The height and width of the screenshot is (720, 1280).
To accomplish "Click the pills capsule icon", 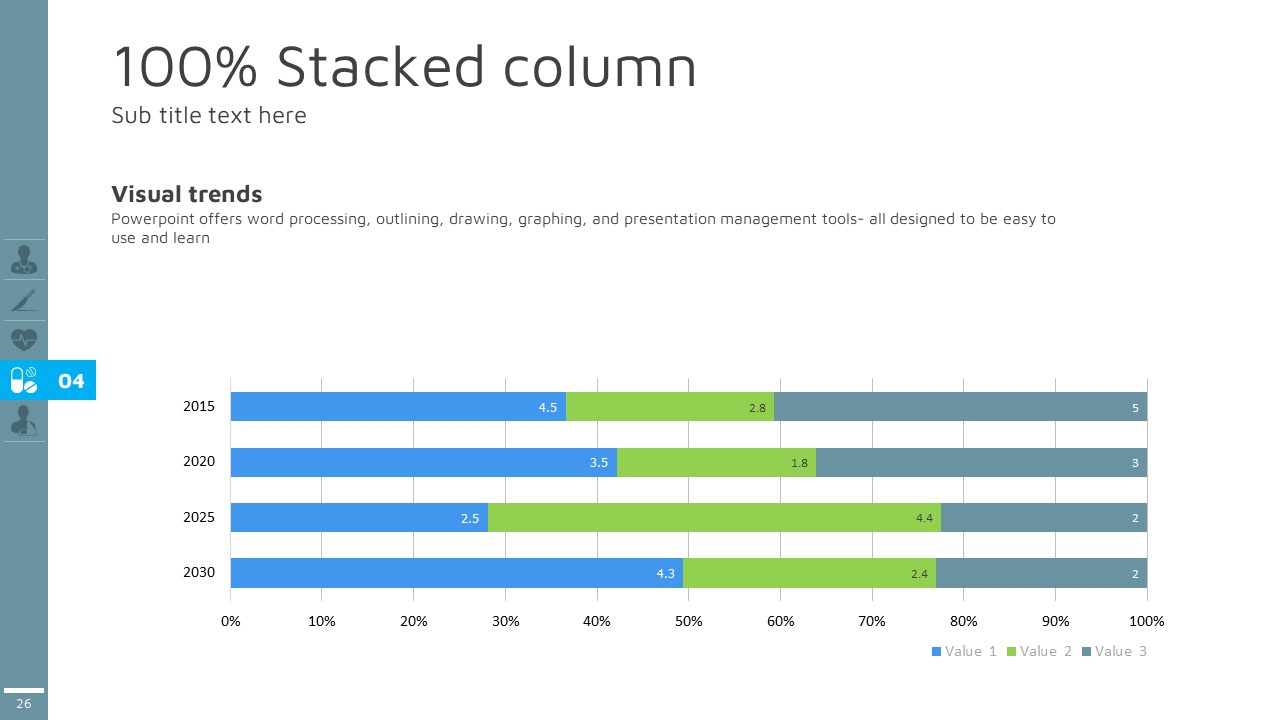I will (x=24, y=380).
